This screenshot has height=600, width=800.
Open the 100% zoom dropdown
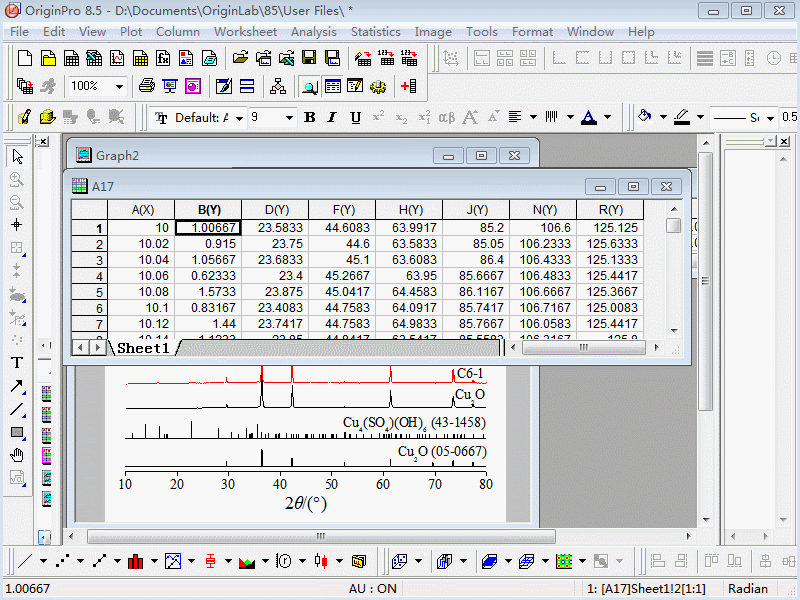(x=118, y=87)
